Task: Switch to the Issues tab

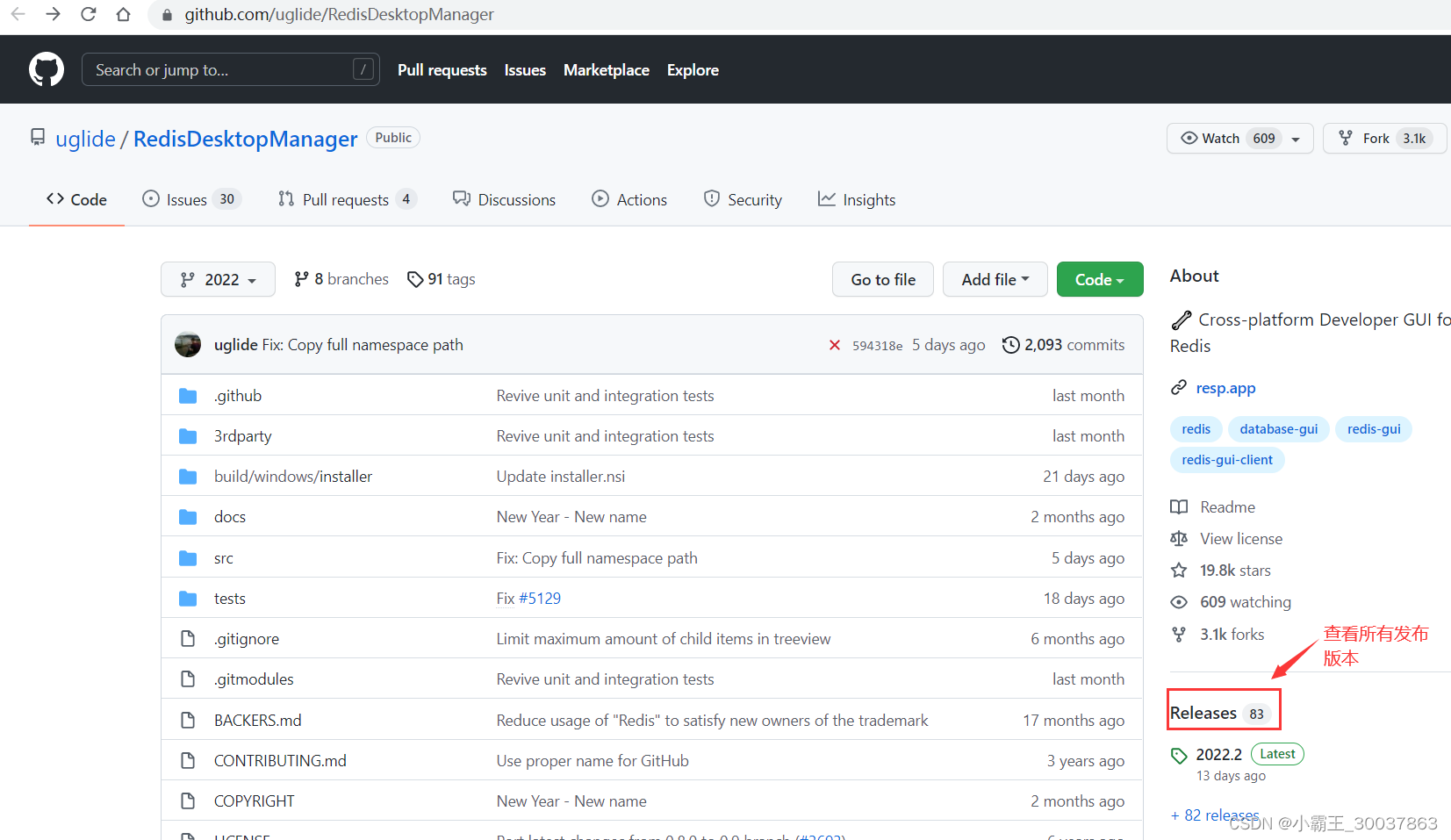Action: (x=191, y=200)
